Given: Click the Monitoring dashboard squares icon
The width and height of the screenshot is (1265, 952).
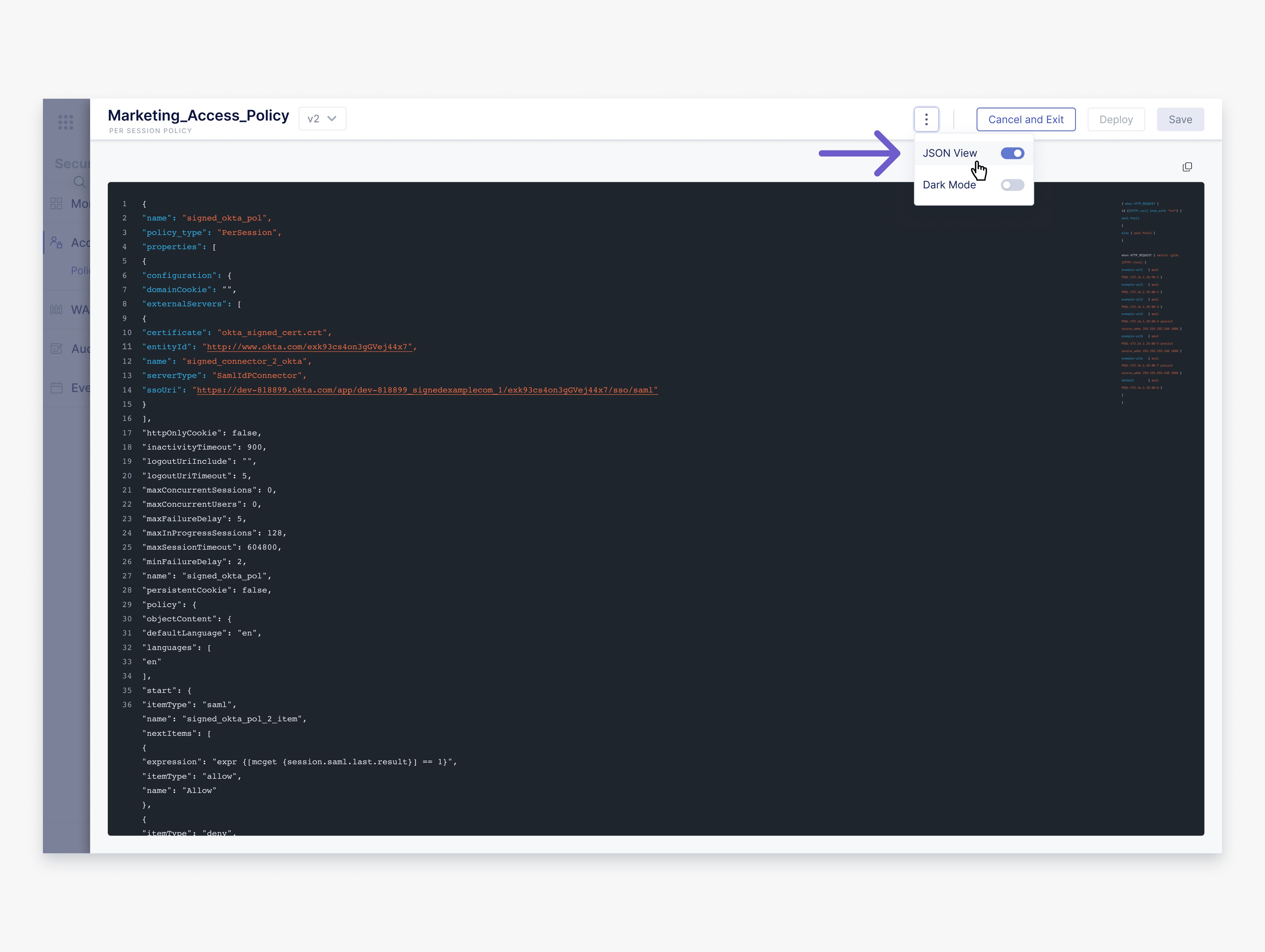Looking at the screenshot, I should [56, 203].
